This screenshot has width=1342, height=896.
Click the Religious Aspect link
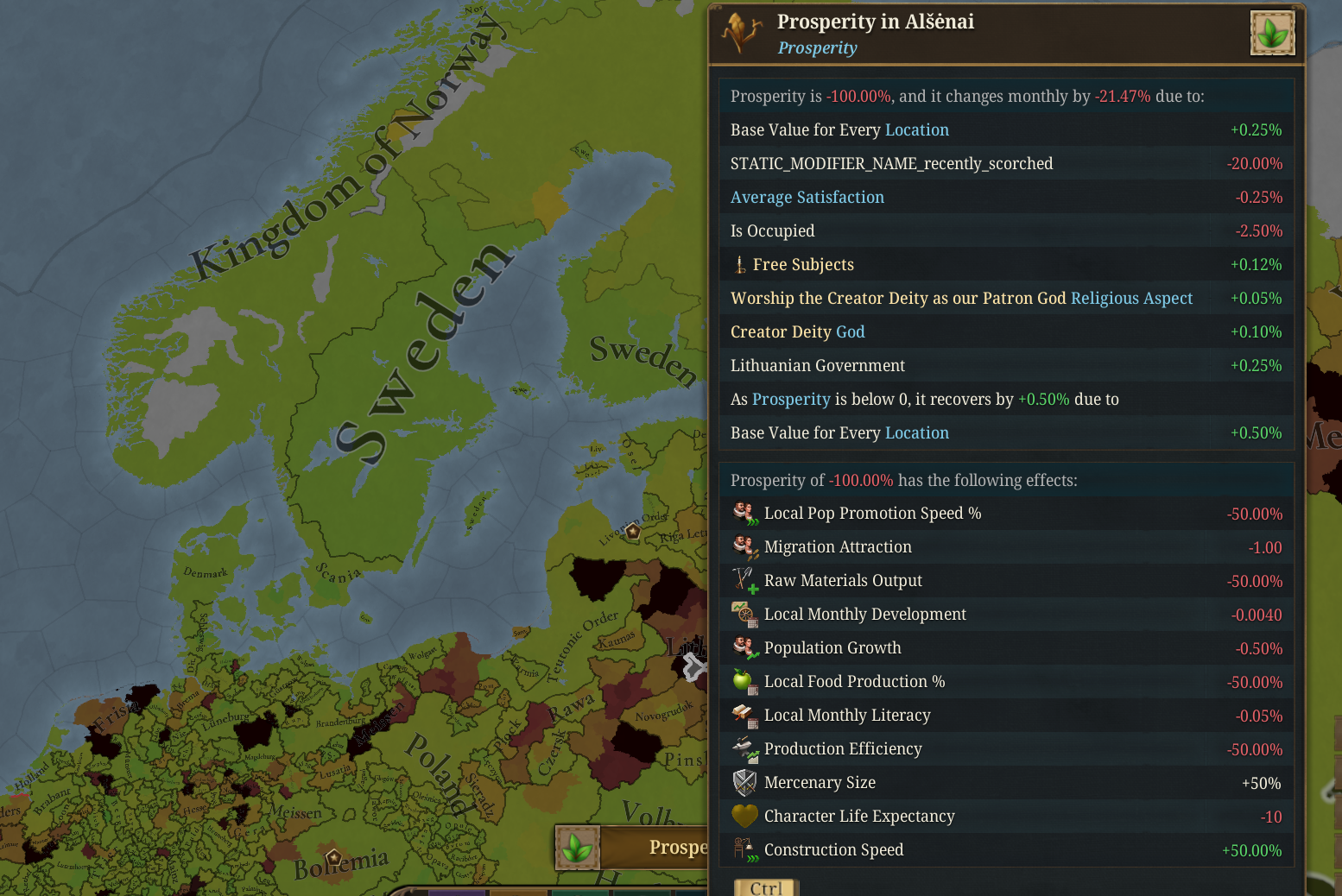[x=1131, y=298]
